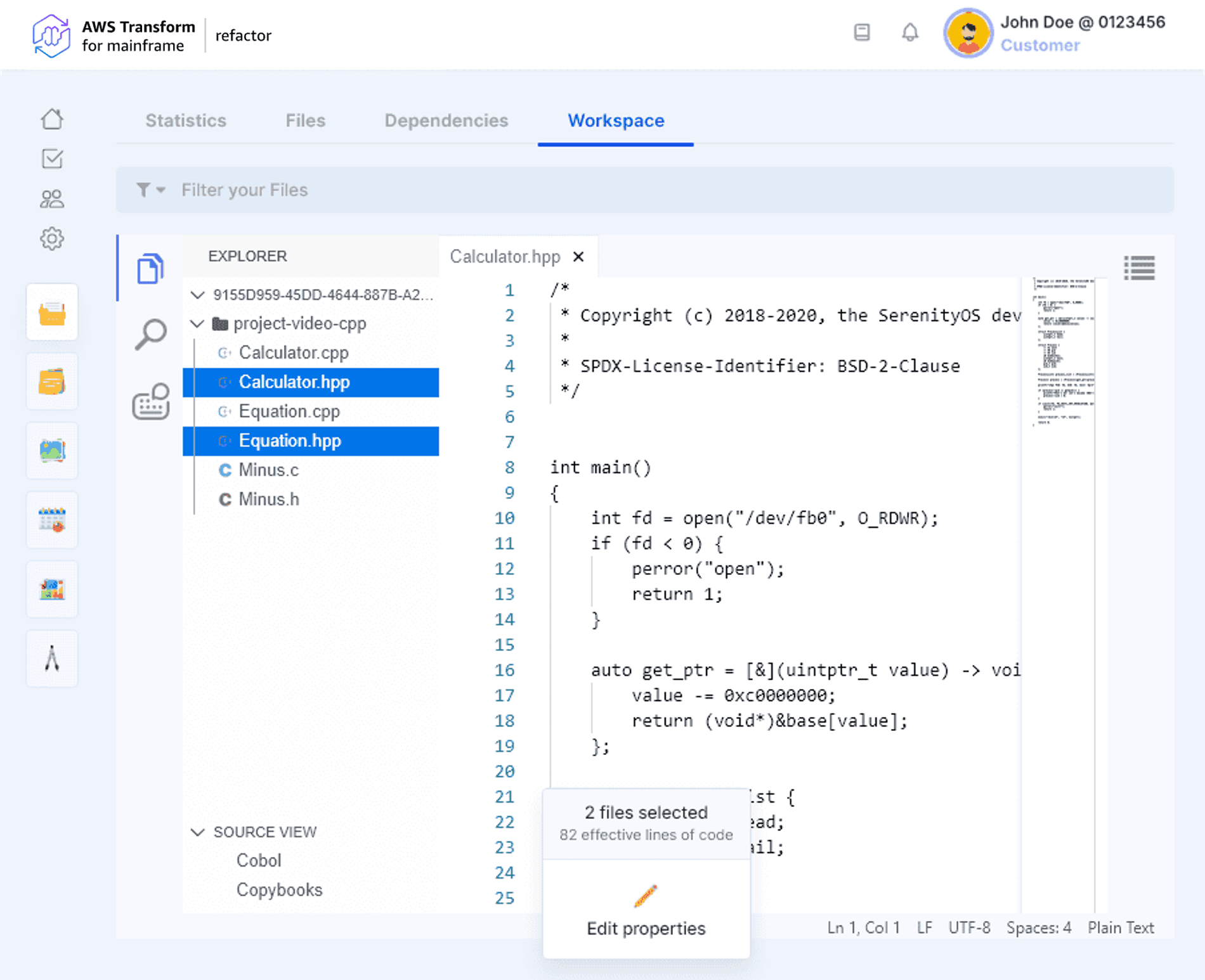Click Edit properties in the selection popup
The image size is (1205, 980).
coord(646,928)
